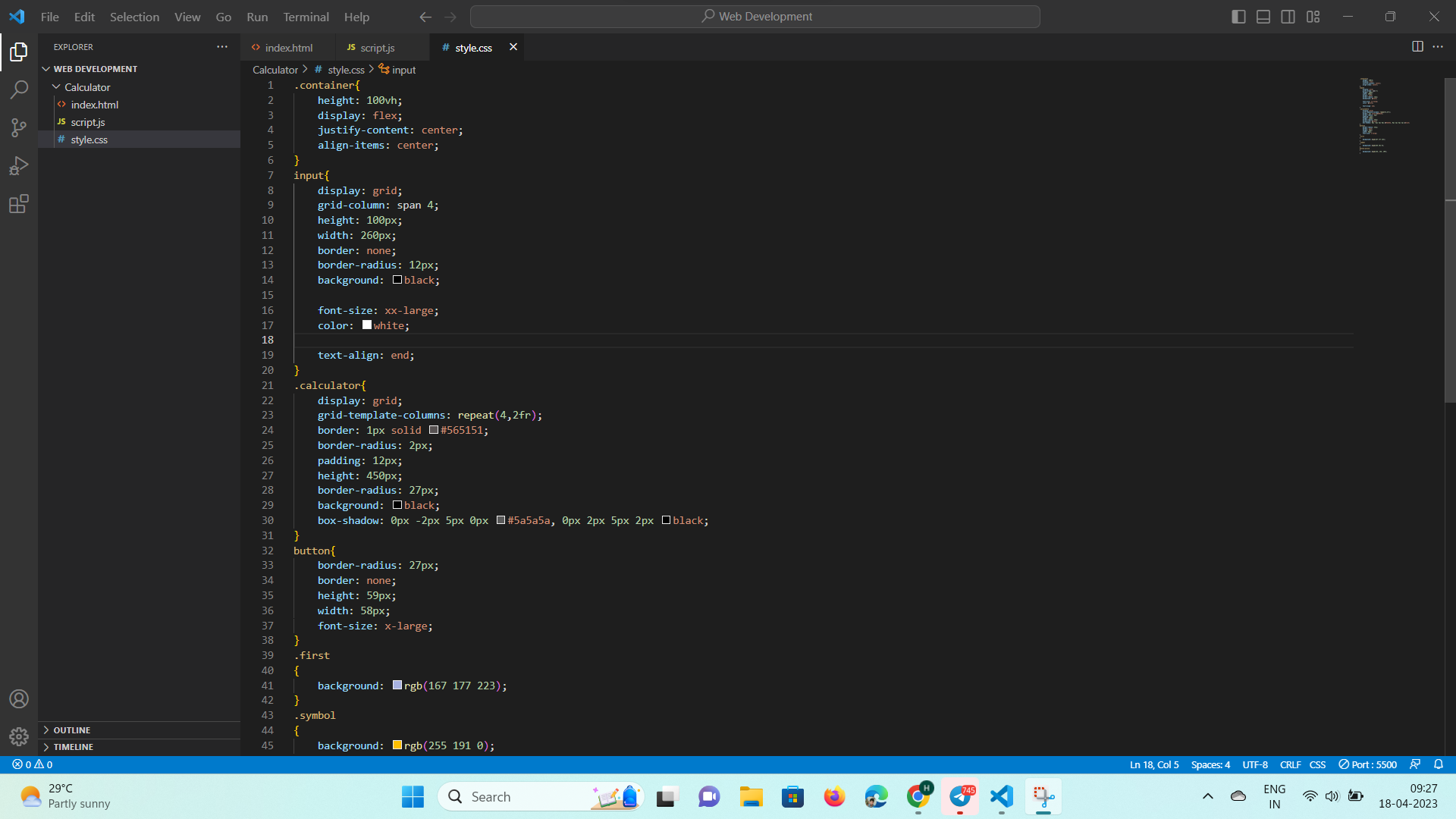Change CRLF end of line sequence
This screenshot has width=1456, height=819.
[x=1290, y=764]
